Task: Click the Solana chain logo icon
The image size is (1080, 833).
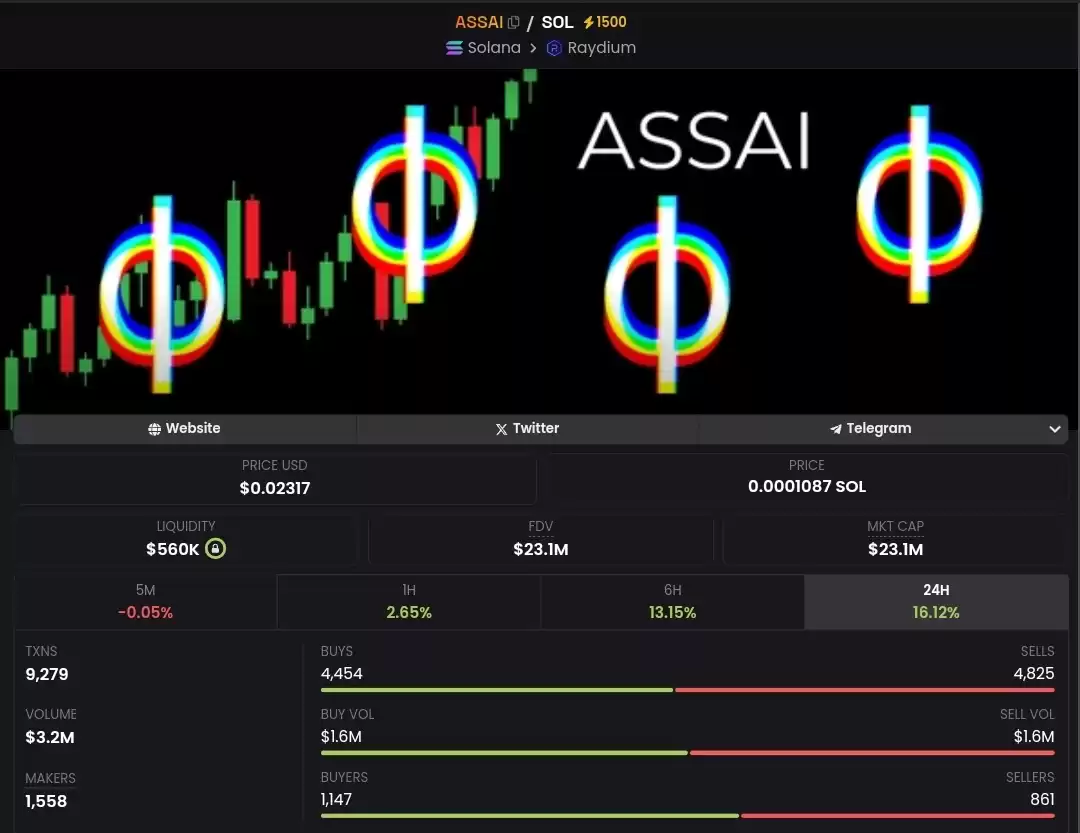Action: (454, 48)
